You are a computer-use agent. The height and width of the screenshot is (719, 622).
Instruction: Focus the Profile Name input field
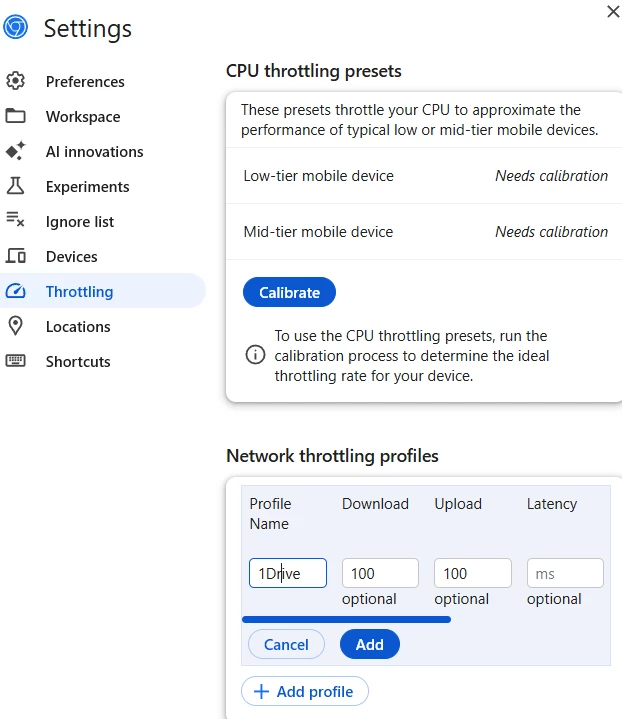click(288, 573)
